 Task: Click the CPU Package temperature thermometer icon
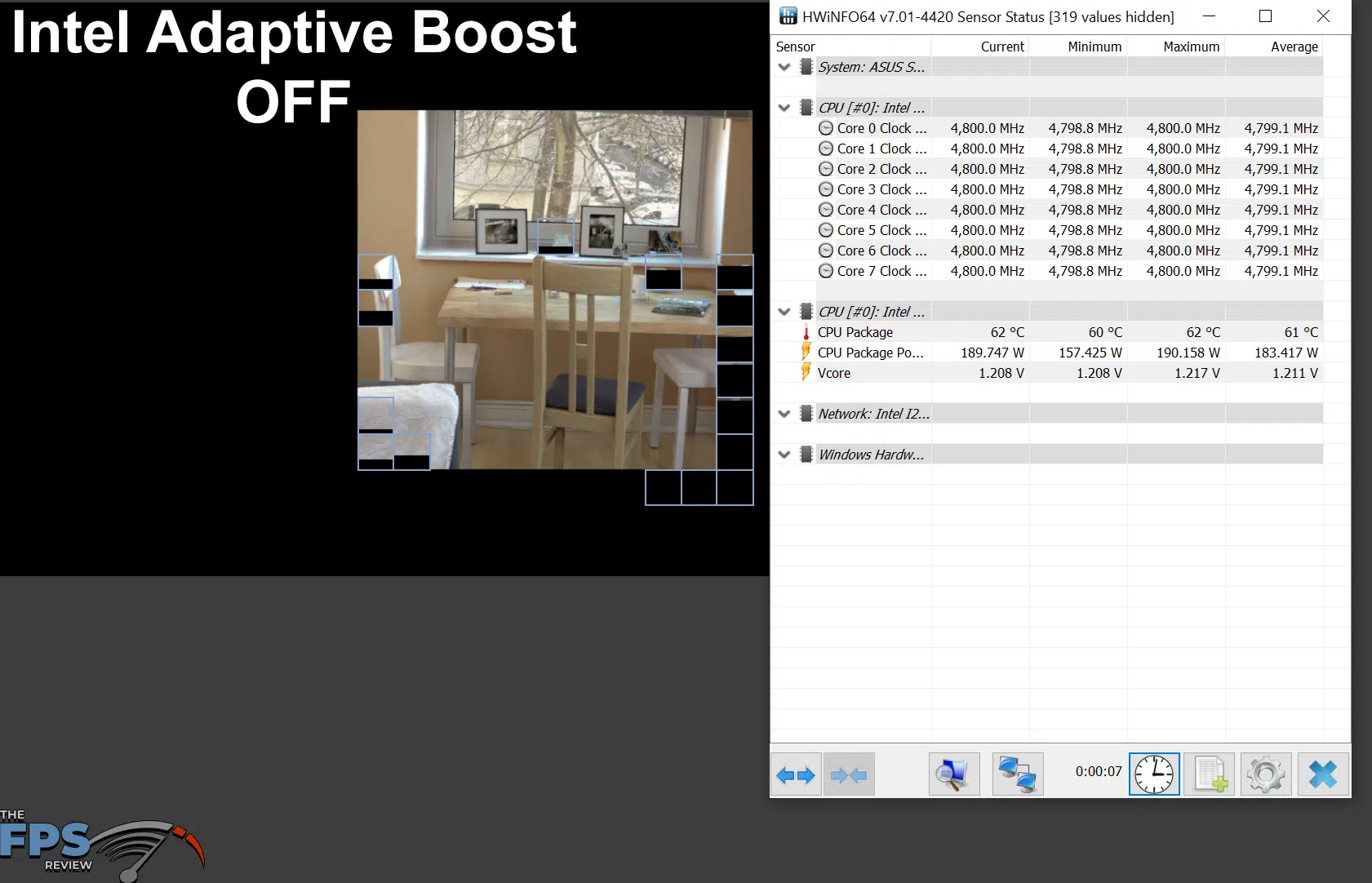pos(805,332)
